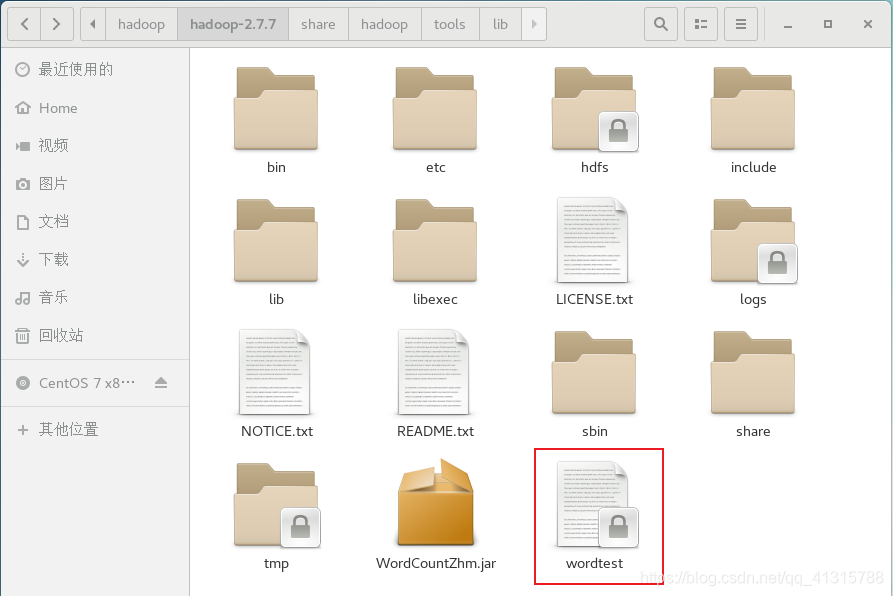Select the hadoop path segment at far left
Viewport: 893px width, 596px height.
click(x=141, y=24)
